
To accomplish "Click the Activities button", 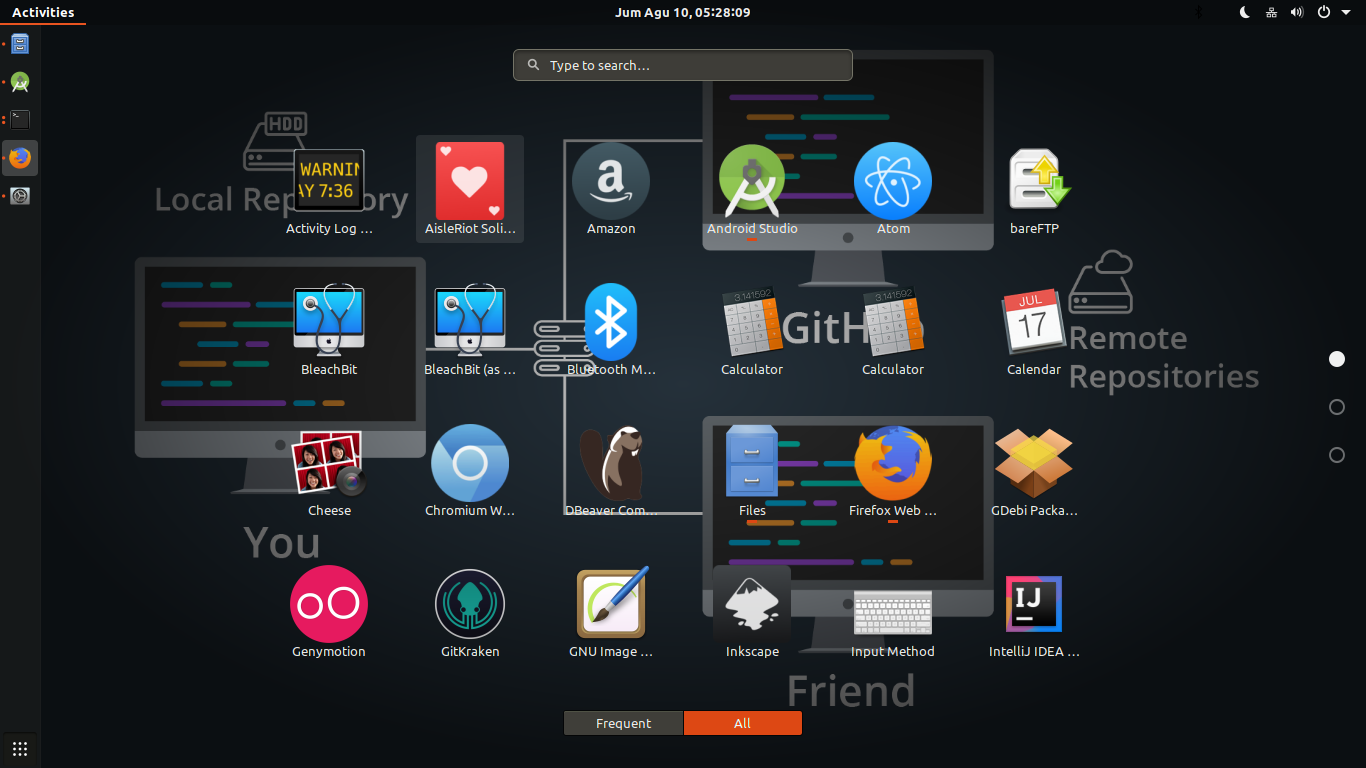I will 43,12.
